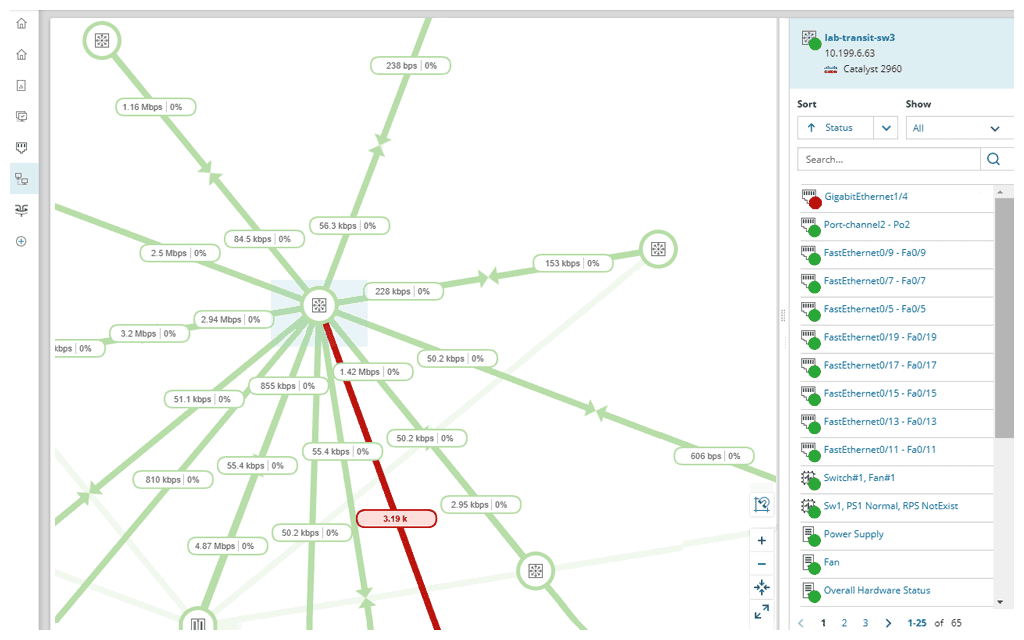This screenshot has height=640, width=1024.
Task: Go to page 2 of the interface list
Action: coord(843,622)
